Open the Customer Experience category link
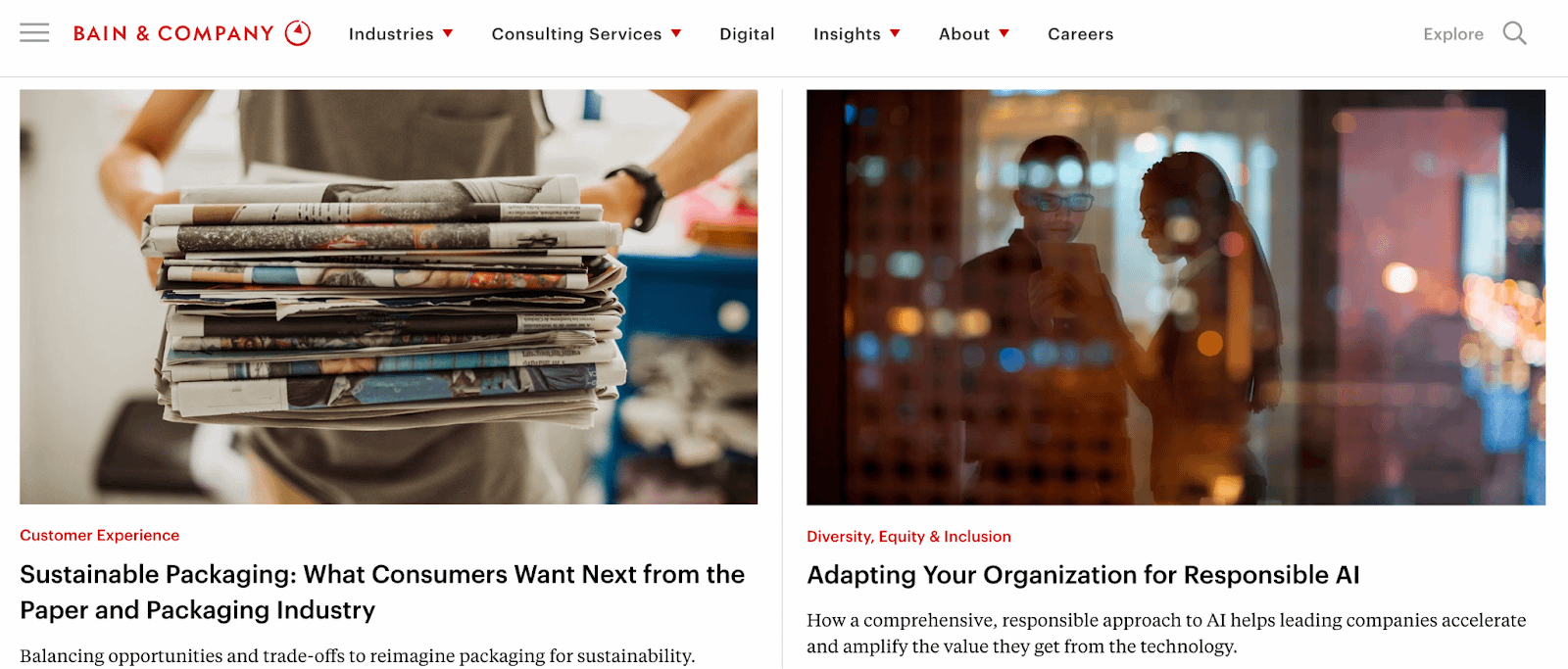 point(100,535)
